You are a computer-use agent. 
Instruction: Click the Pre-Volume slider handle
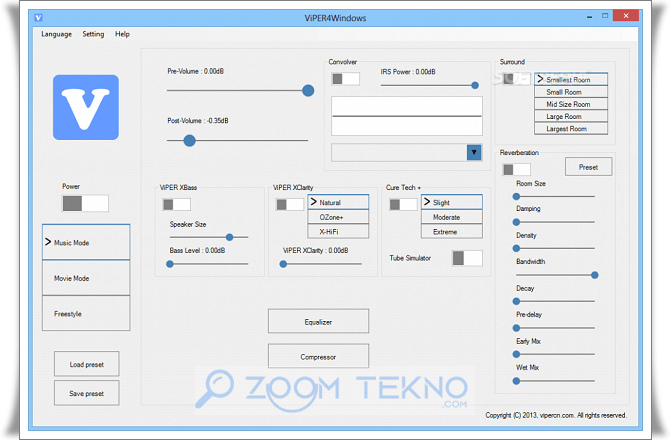(308, 90)
